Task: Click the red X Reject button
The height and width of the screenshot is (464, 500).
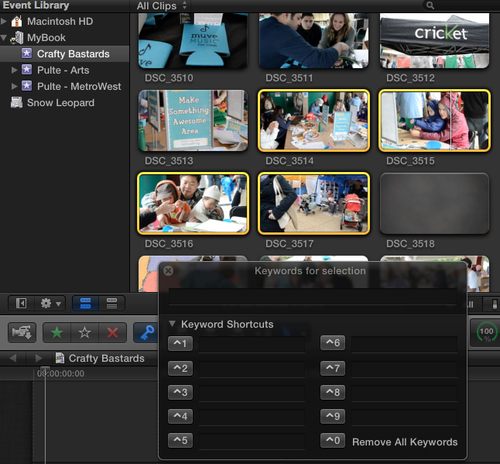Action: click(x=113, y=332)
